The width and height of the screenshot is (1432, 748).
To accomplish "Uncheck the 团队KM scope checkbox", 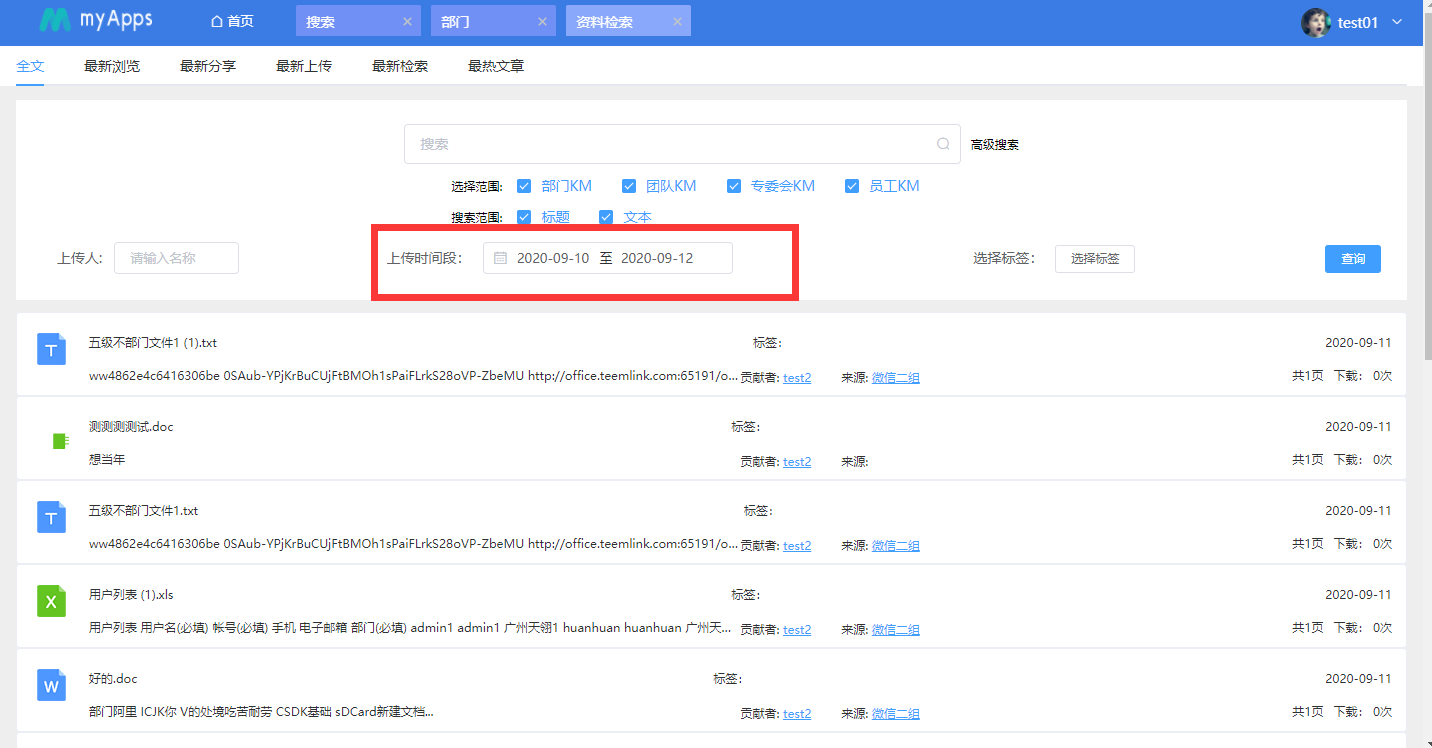I will tap(629, 185).
